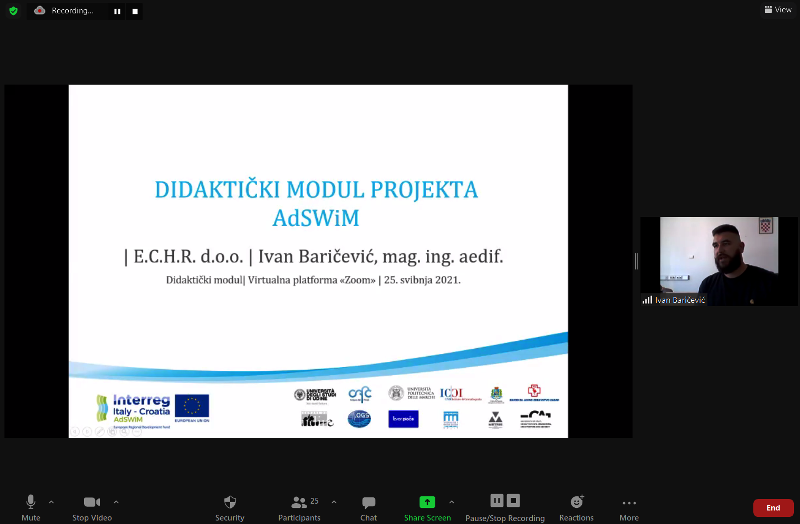Image resolution: width=800 pixels, height=524 pixels.
Task: Open the More options menu
Action: pos(629,503)
